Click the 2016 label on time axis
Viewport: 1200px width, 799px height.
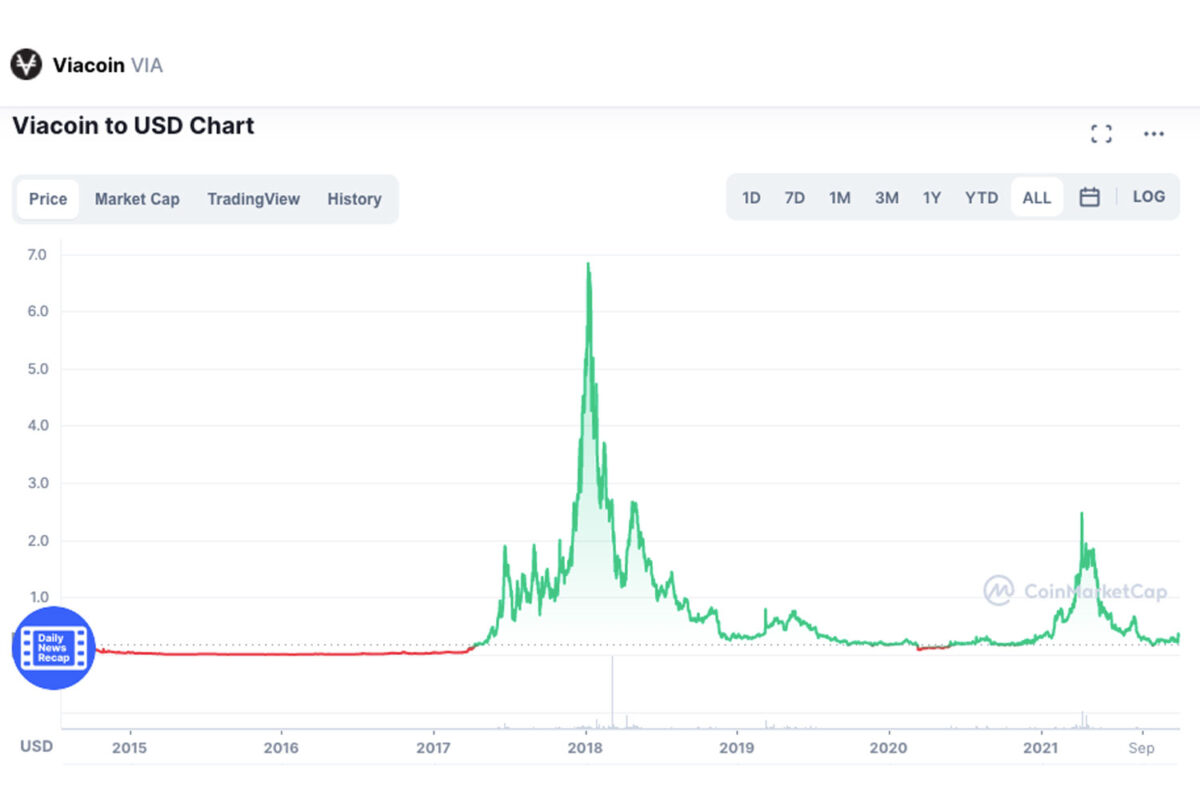pyautogui.click(x=281, y=747)
